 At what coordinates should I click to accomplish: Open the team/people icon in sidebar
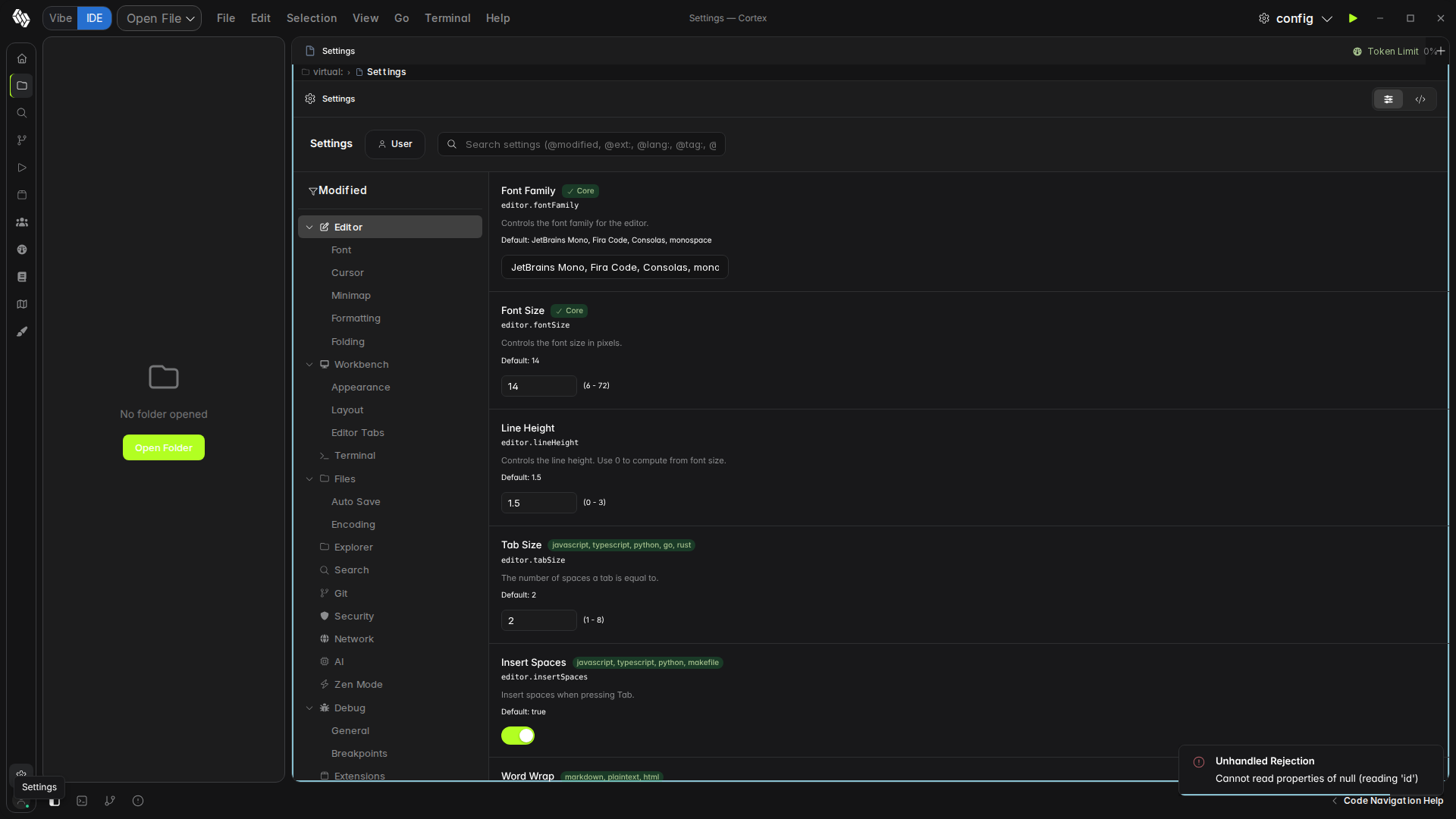point(22,222)
